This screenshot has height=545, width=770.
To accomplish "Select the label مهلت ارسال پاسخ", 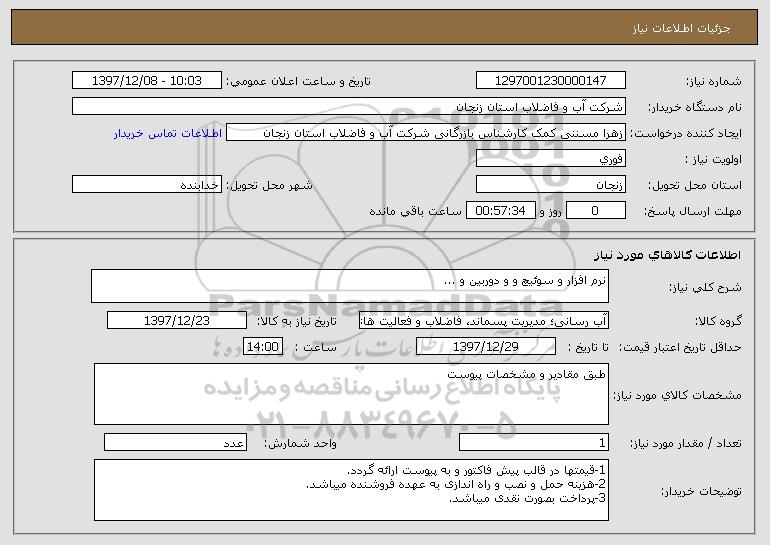I will point(692,212).
